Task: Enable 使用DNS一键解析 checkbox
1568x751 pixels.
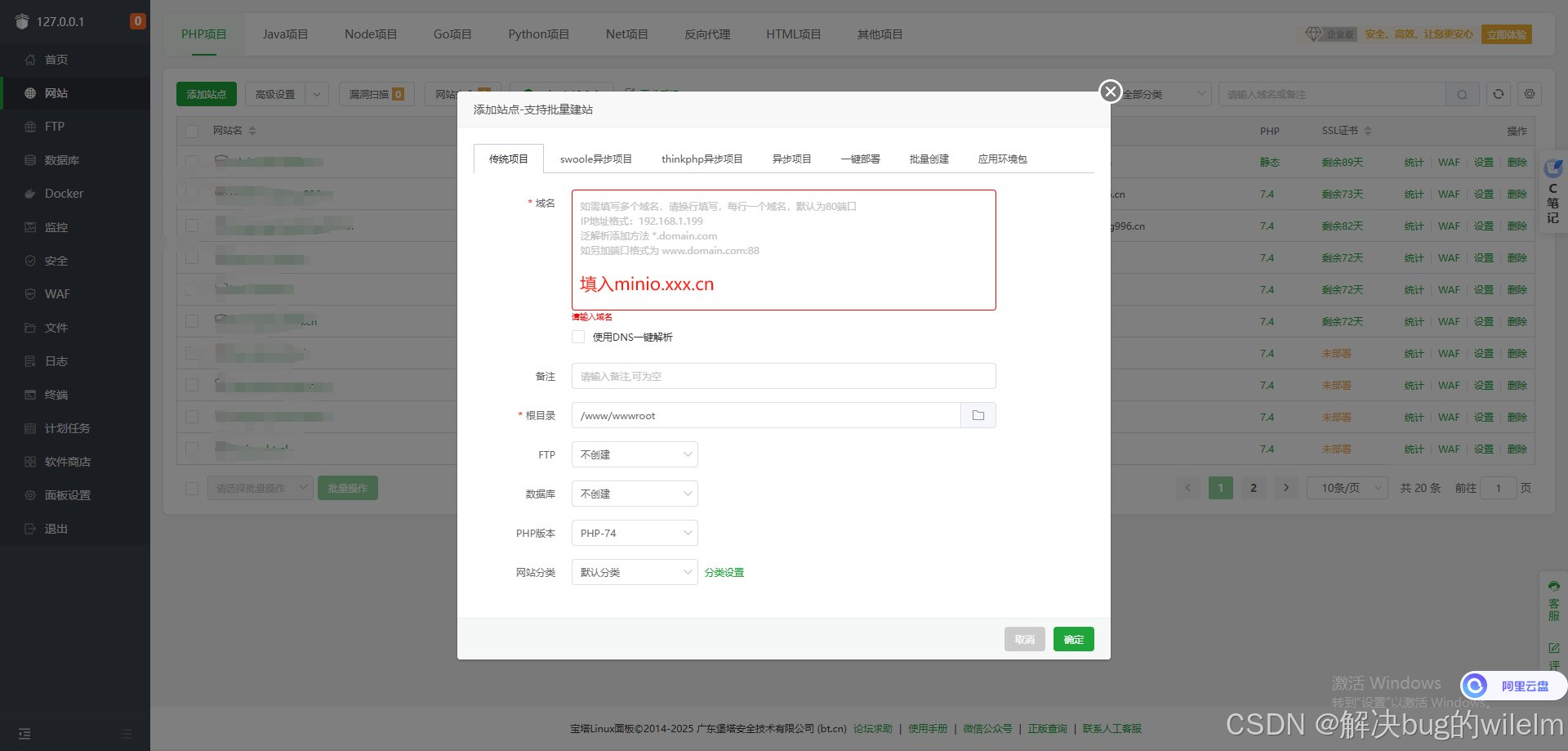Action: coord(578,337)
